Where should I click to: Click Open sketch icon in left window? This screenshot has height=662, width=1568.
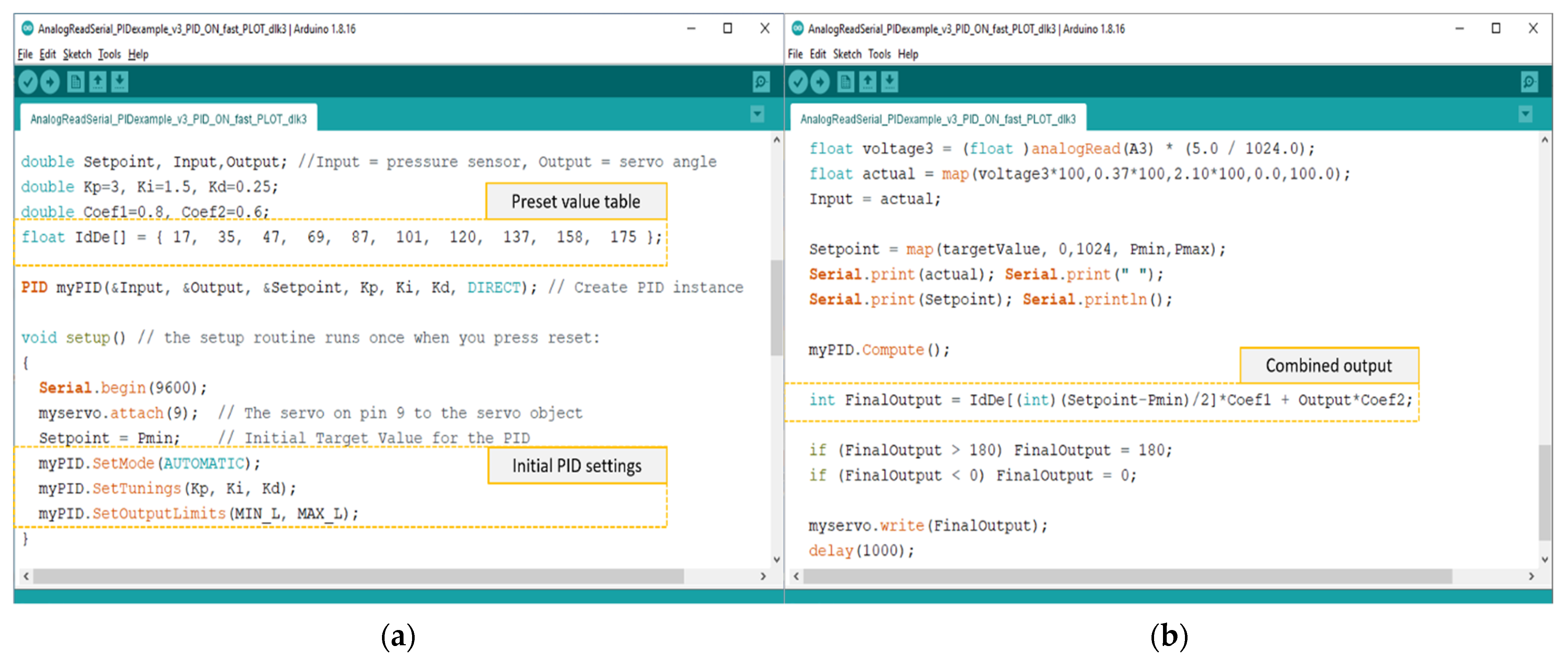pyautogui.click(x=97, y=82)
